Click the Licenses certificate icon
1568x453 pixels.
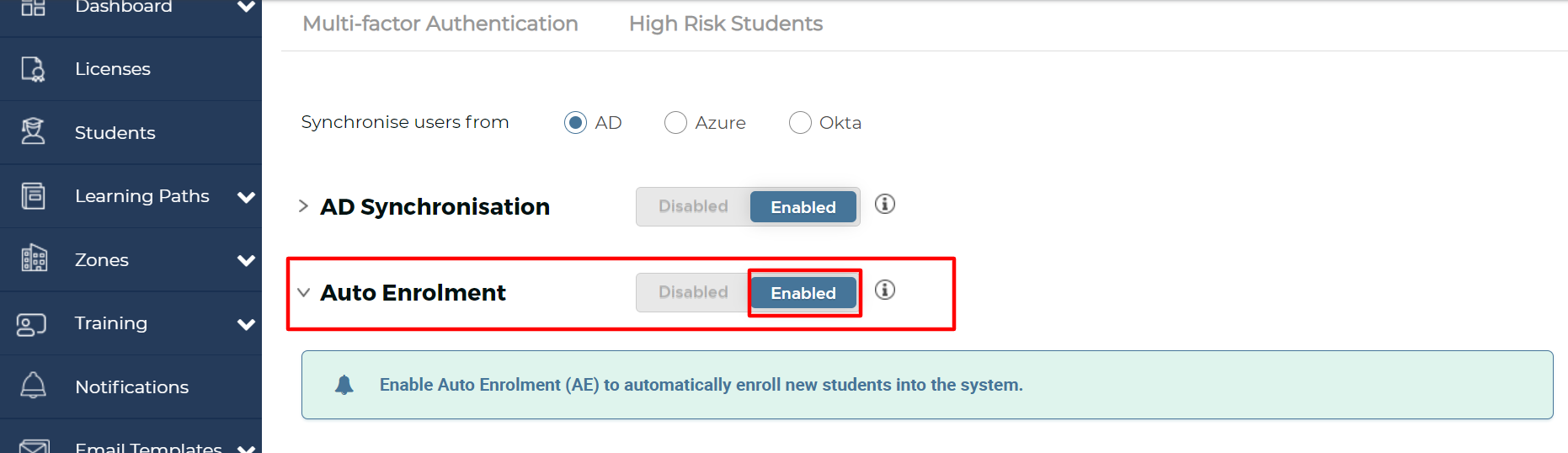click(x=33, y=69)
